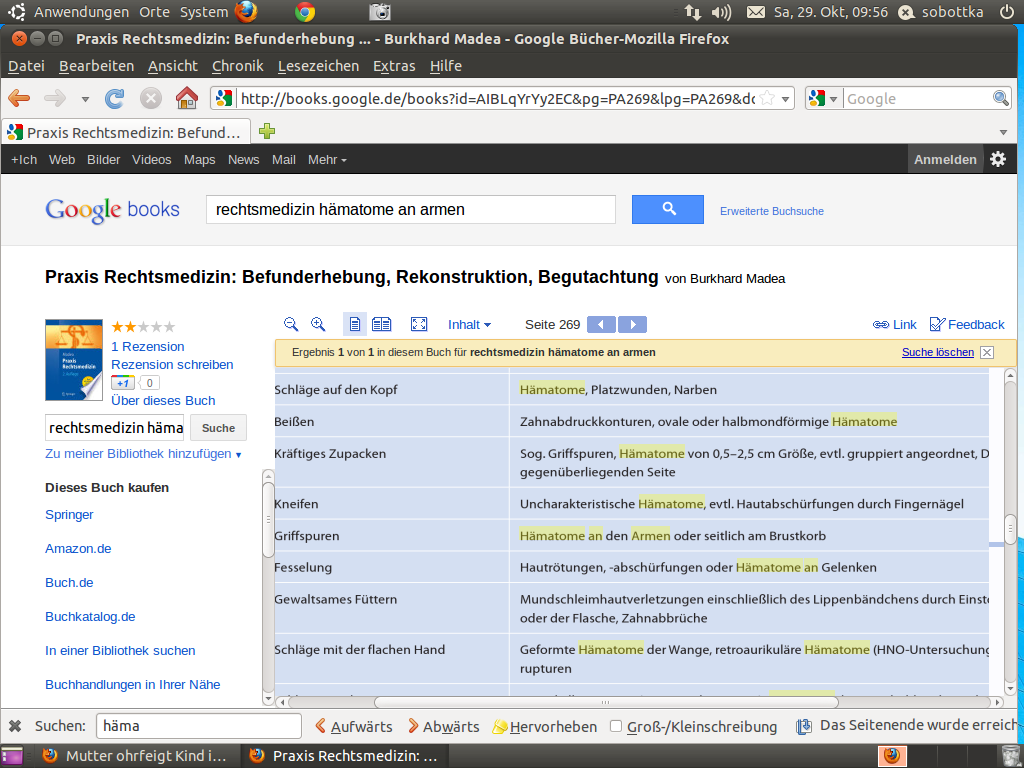The width and height of the screenshot is (1024, 768).
Task: Open the URL bar history dropdown
Action: [785, 99]
